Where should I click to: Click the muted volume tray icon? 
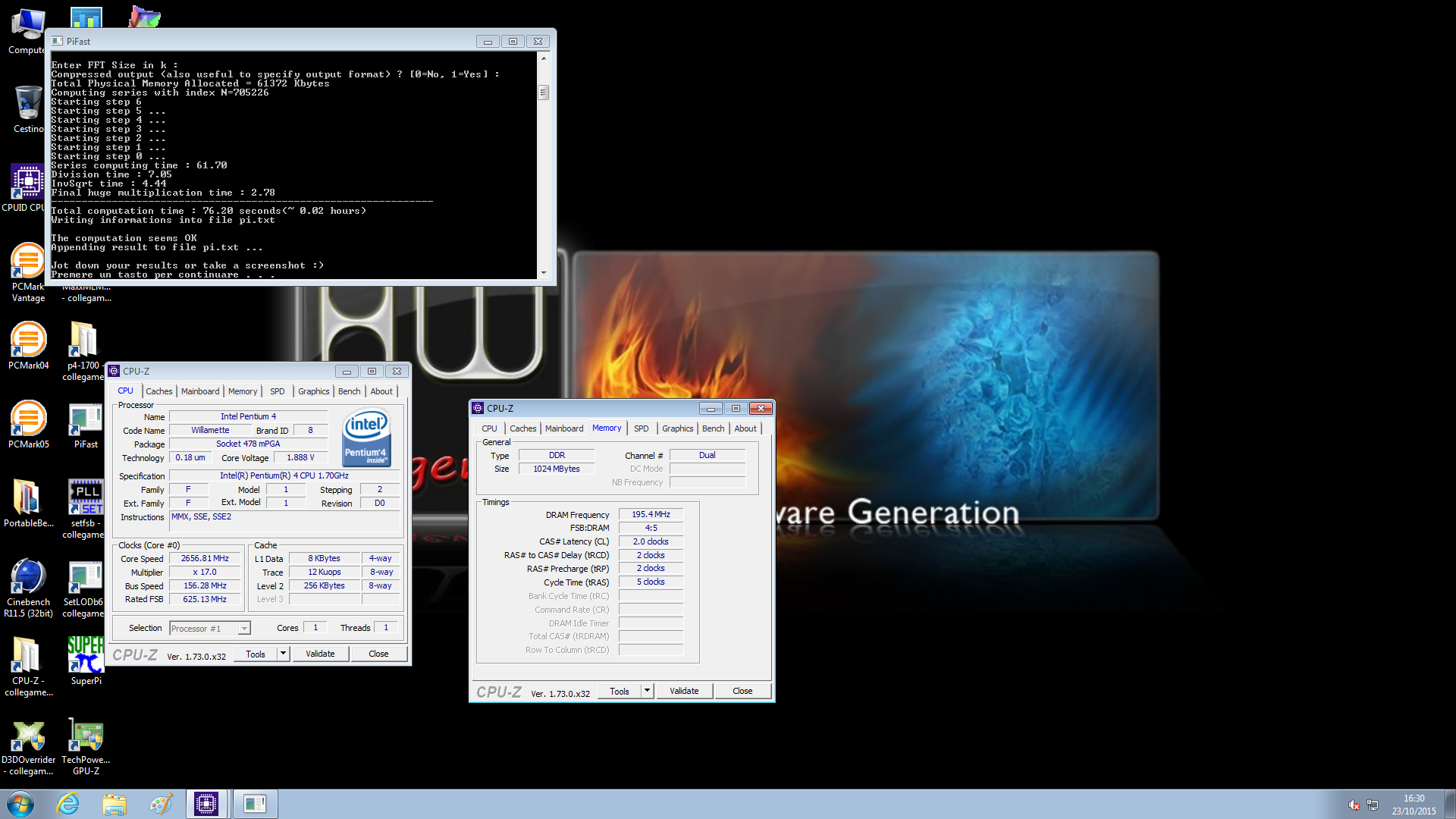pyautogui.click(x=1354, y=805)
